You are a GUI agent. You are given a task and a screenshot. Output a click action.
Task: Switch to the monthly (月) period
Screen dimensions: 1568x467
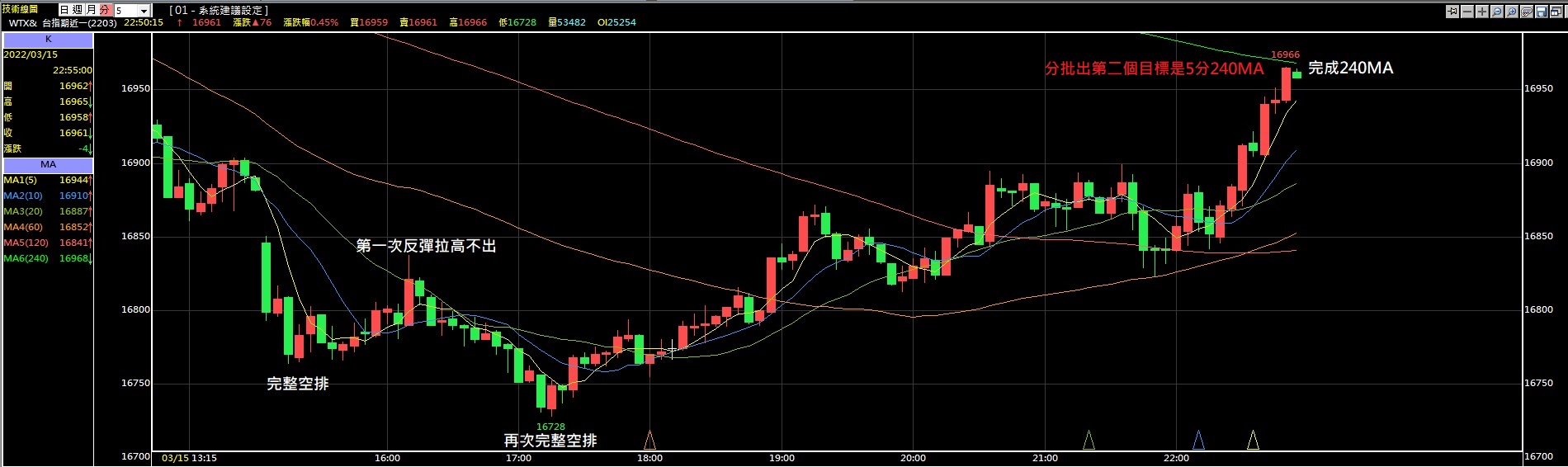pos(91,10)
